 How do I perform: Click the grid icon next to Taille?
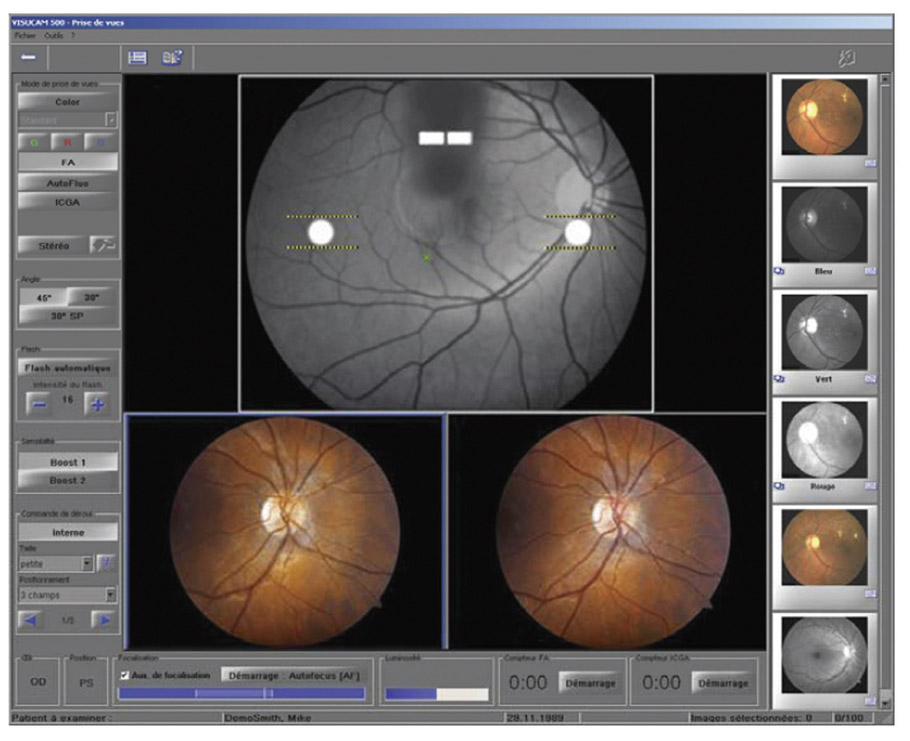[x=106, y=563]
